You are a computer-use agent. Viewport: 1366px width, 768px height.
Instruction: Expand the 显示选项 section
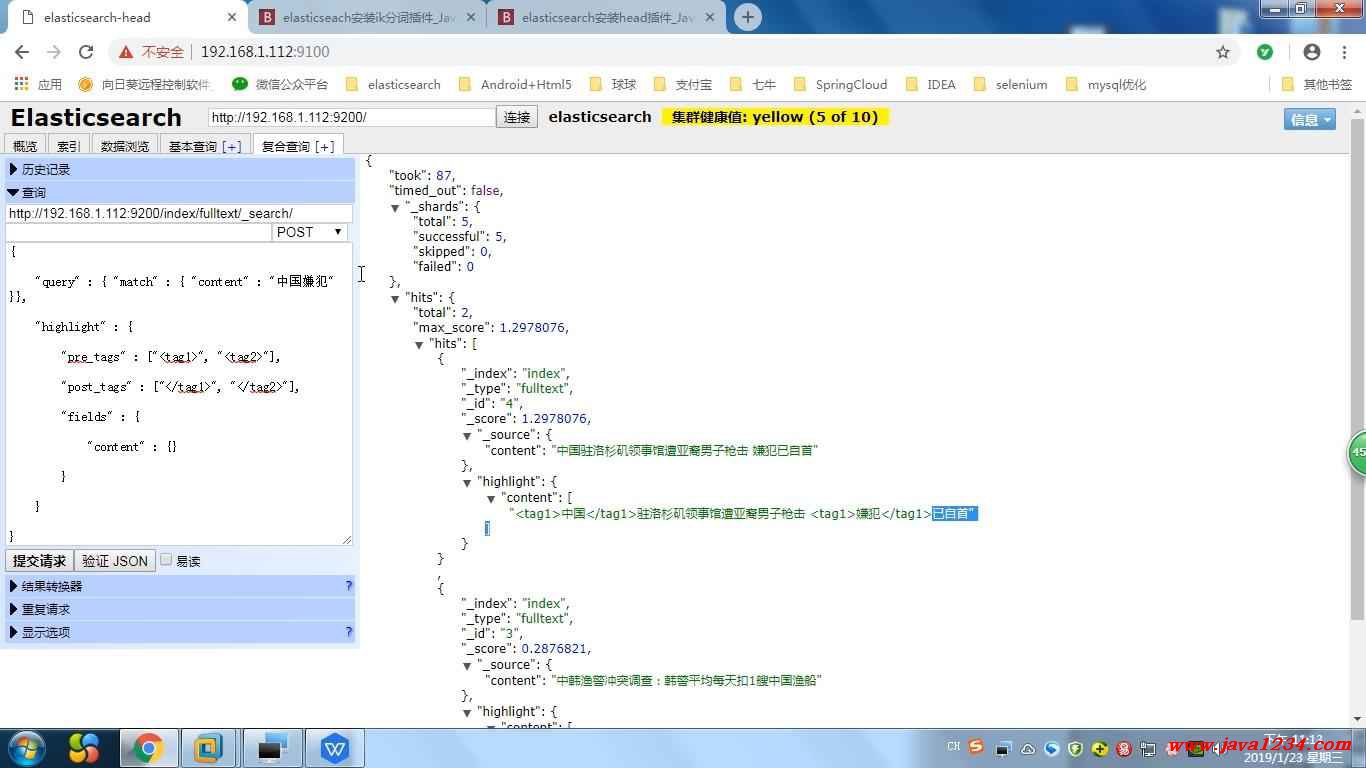click(x=180, y=632)
